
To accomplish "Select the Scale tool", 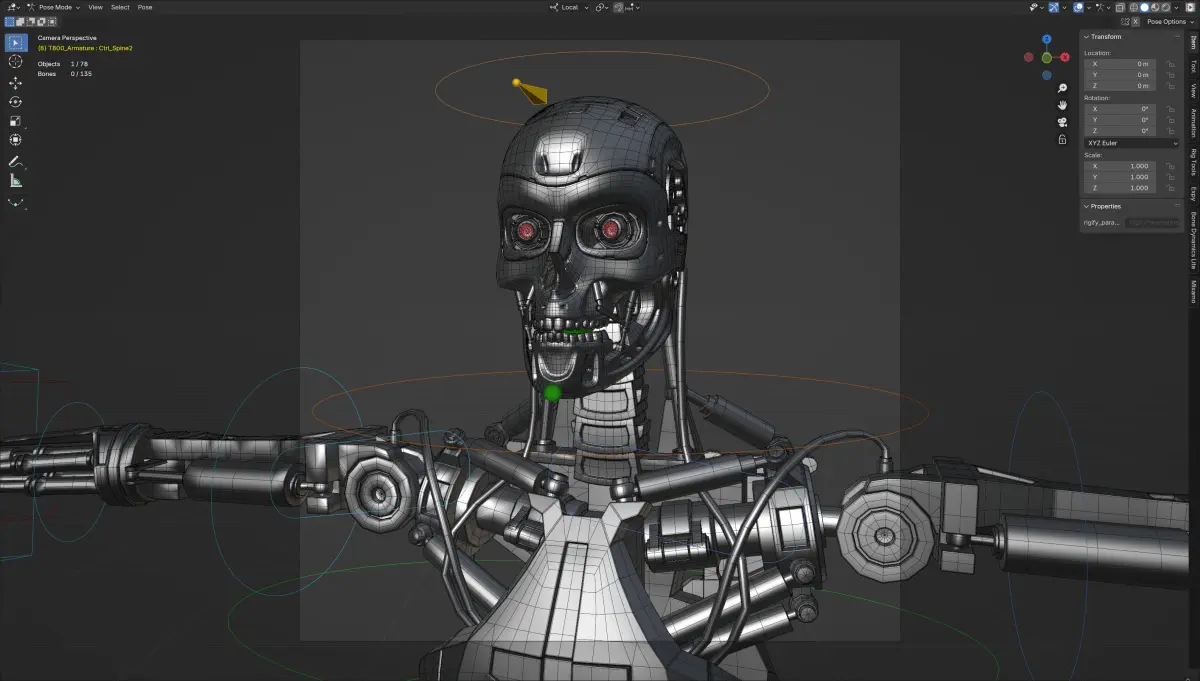I will (x=16, y=121).
